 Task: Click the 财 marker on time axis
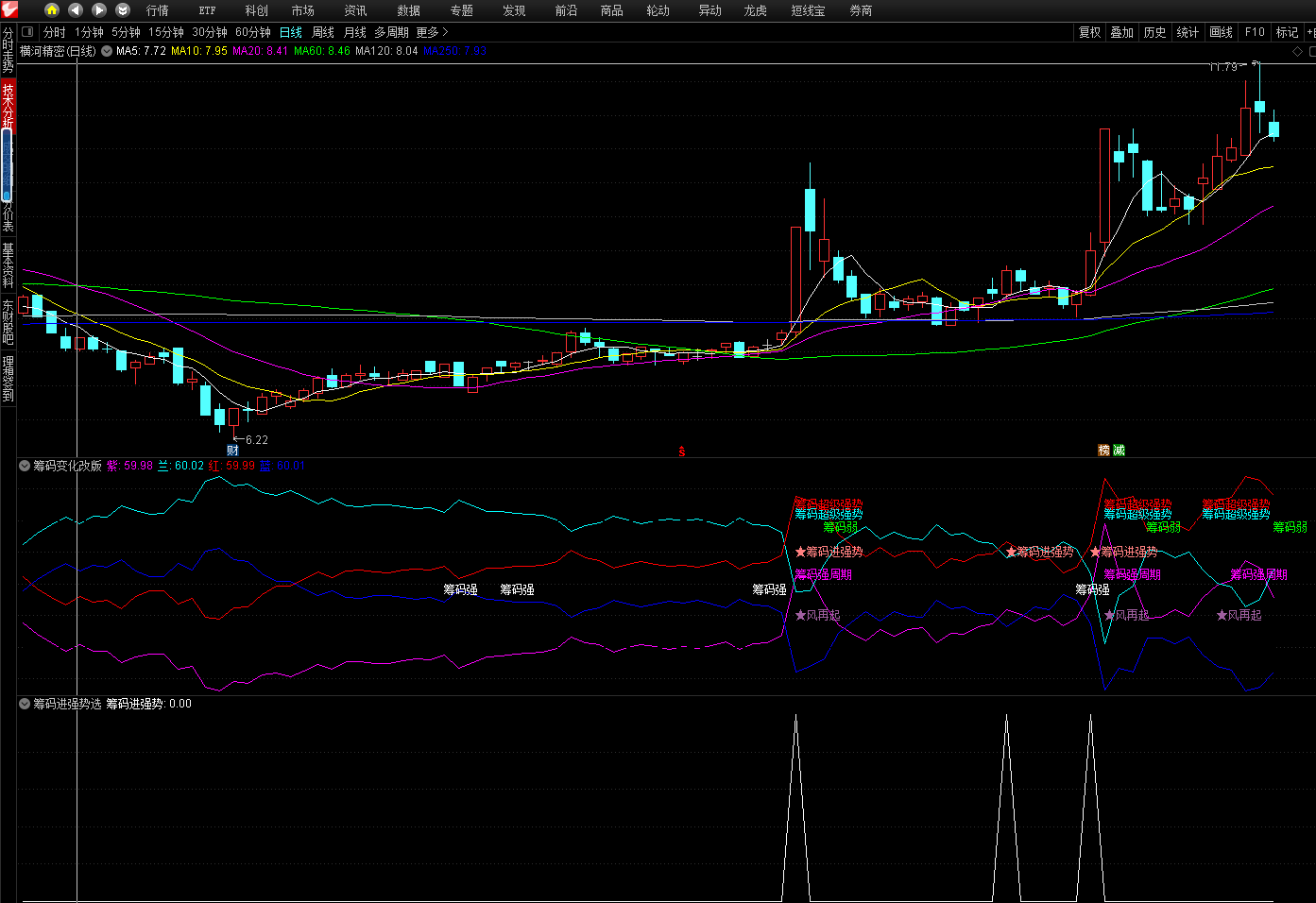point(232,451)
